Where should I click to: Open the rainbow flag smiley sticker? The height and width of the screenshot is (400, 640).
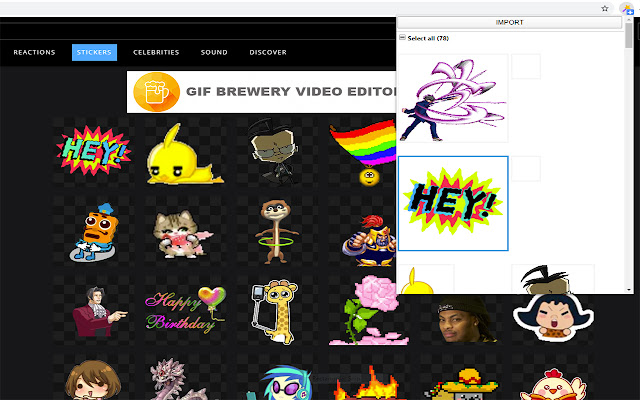362,153
